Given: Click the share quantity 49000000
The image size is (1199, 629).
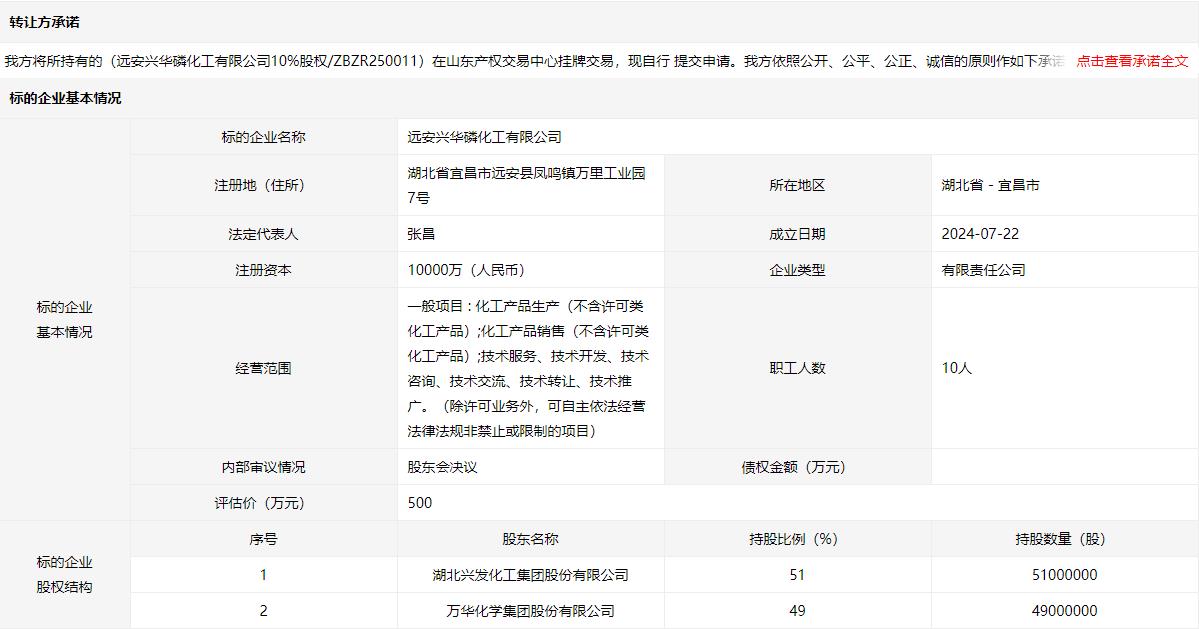Looking at the screenshot, I should click(1064, 611).
